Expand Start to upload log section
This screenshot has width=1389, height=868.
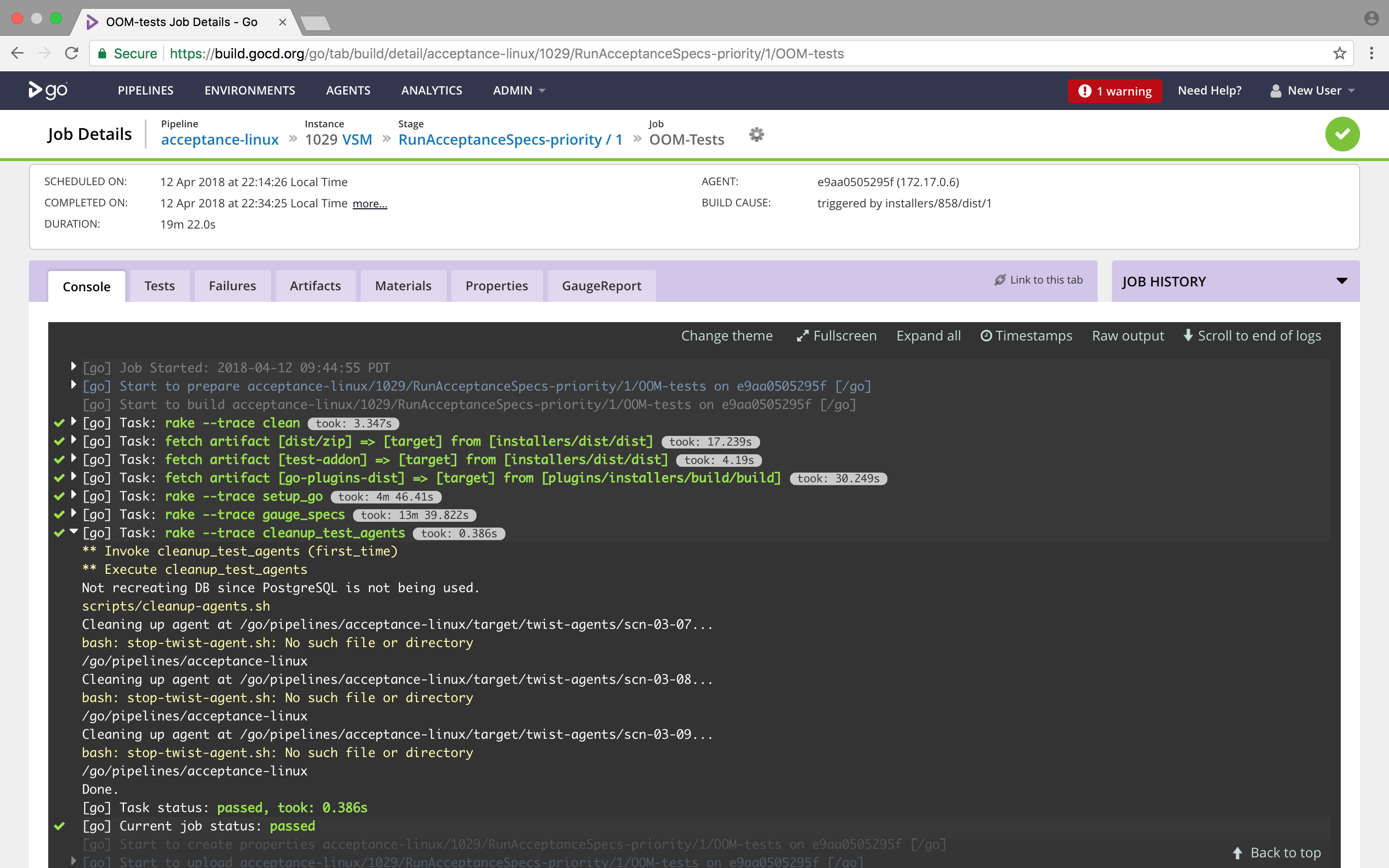pos(73,861)
